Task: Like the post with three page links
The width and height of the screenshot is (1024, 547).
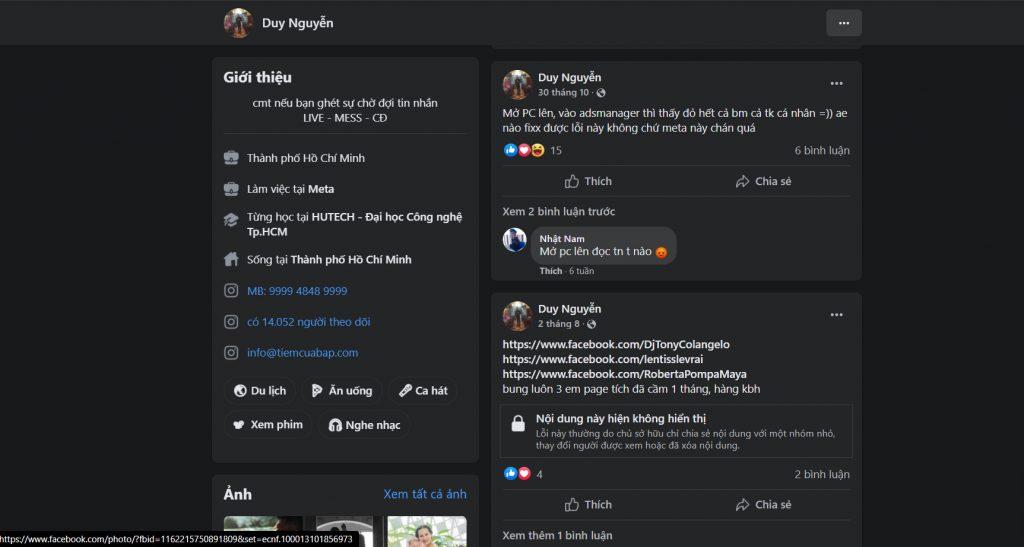Action: [x=588, y=504]
